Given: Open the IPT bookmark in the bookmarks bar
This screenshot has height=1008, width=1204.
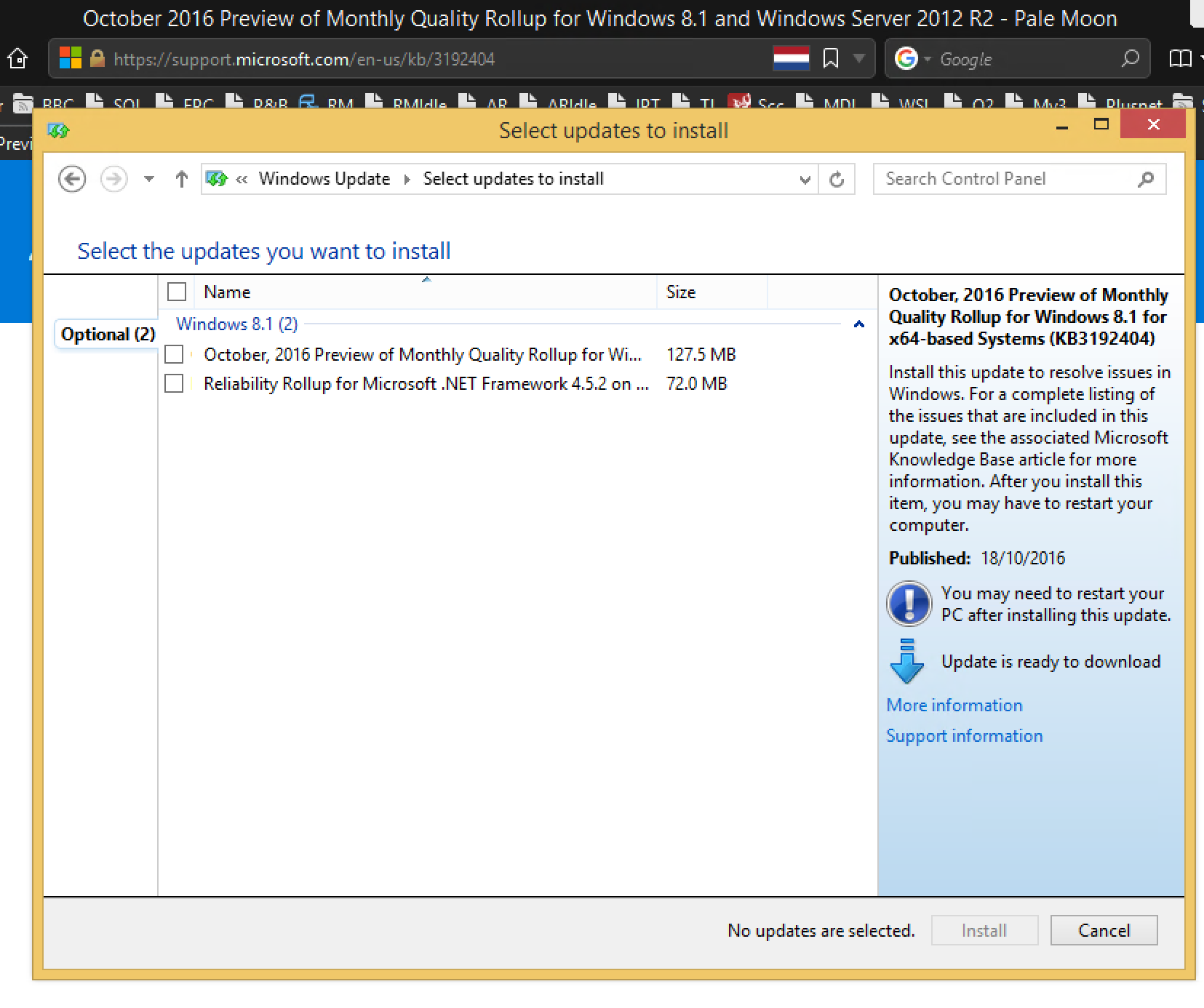Looking at the screenshot, I should point(634,103).
